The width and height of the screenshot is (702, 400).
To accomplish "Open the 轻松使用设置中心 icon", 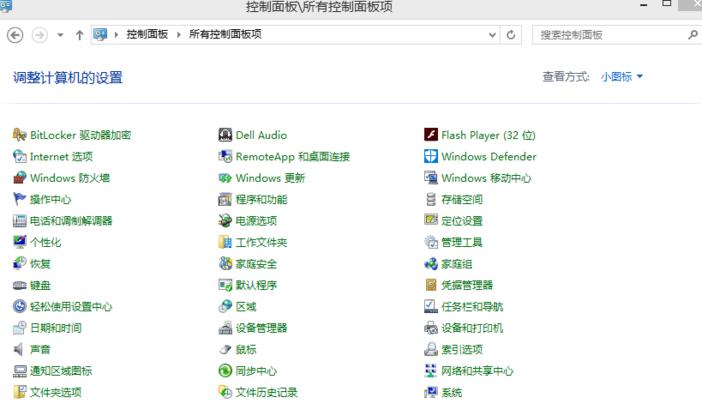I will [x=19, y=306].
